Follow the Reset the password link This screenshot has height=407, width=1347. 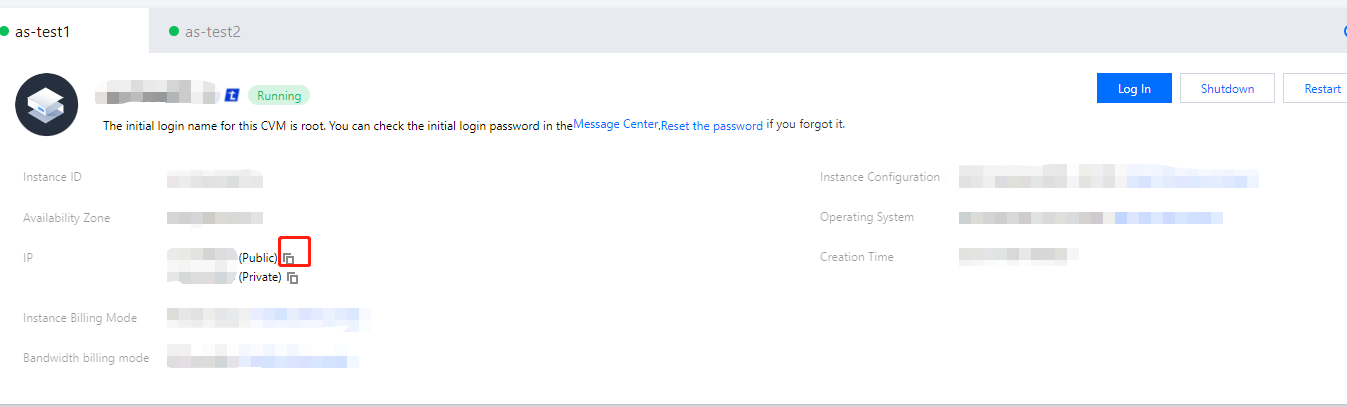[712, 125]
